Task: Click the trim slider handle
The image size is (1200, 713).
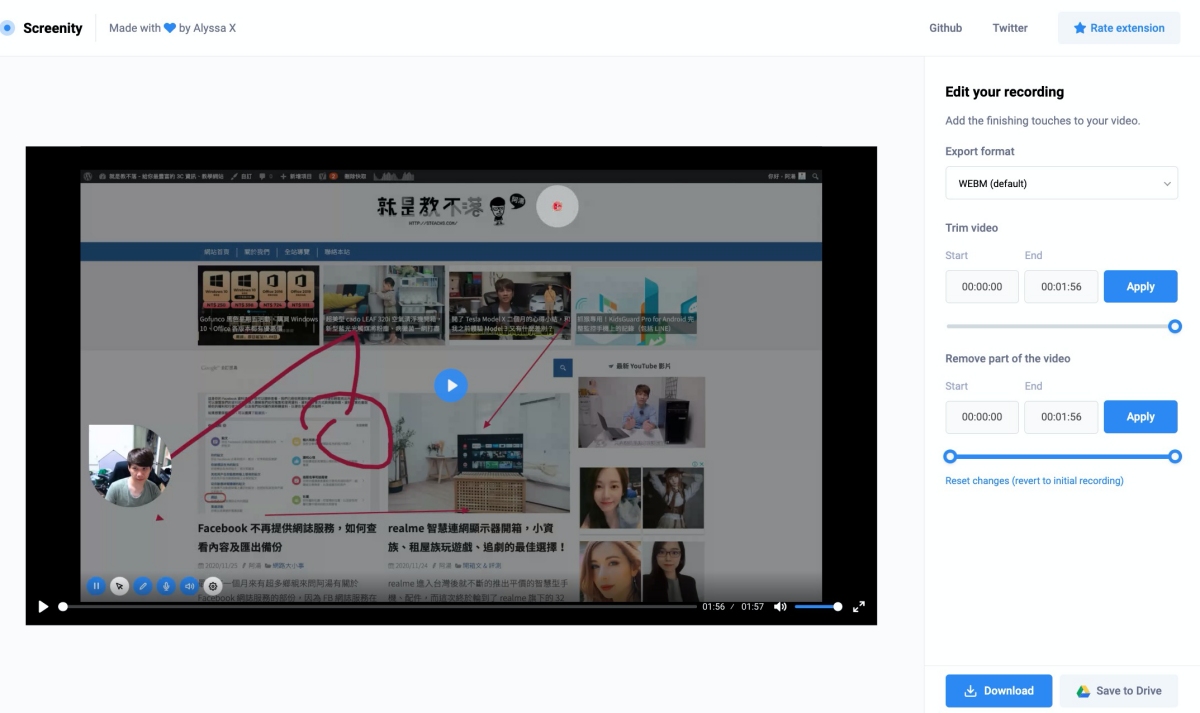Action: (1175, 326)
